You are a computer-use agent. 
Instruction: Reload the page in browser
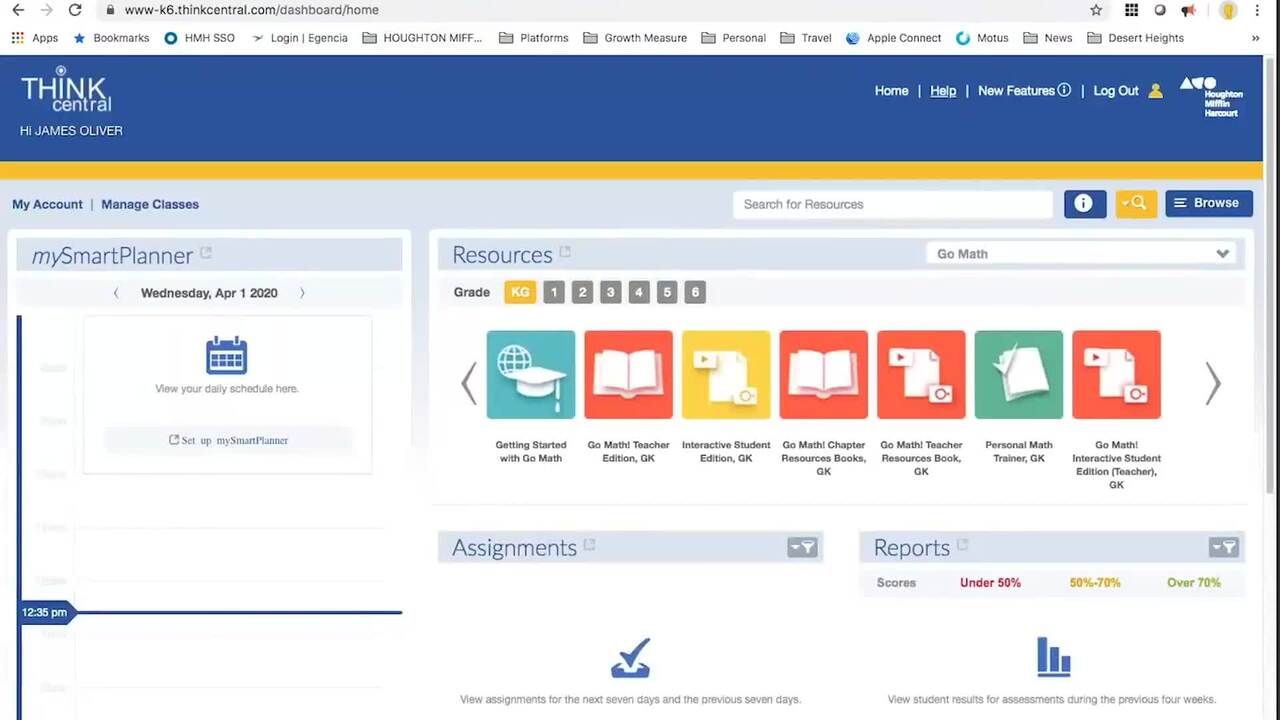point(75,10)
